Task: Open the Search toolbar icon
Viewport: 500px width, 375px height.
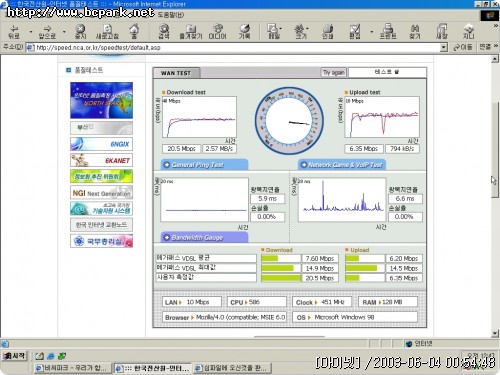Action: tap(164, 31)
